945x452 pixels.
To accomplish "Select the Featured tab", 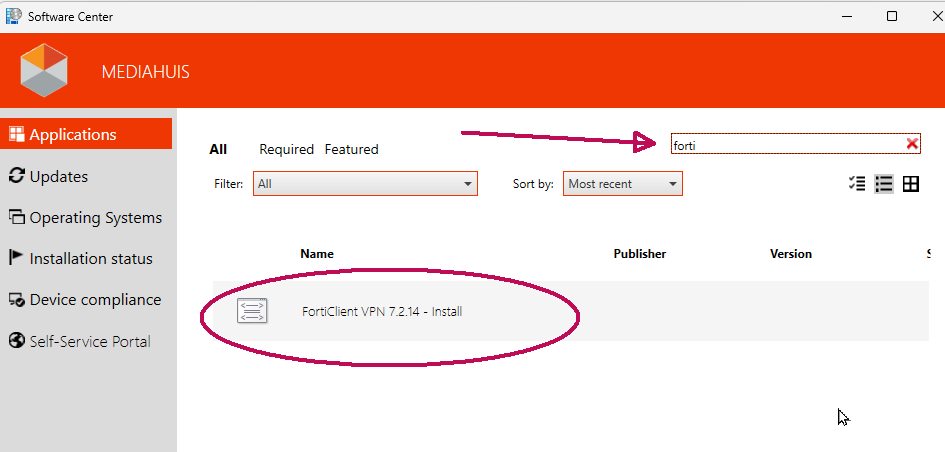I will 351,149.
